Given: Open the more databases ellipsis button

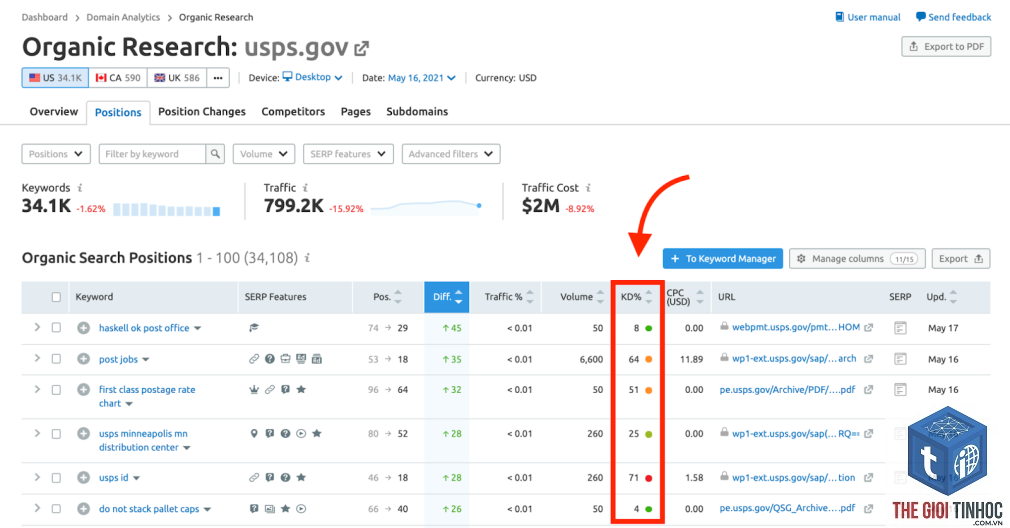Looking at the screenshot, I should 218,78.
